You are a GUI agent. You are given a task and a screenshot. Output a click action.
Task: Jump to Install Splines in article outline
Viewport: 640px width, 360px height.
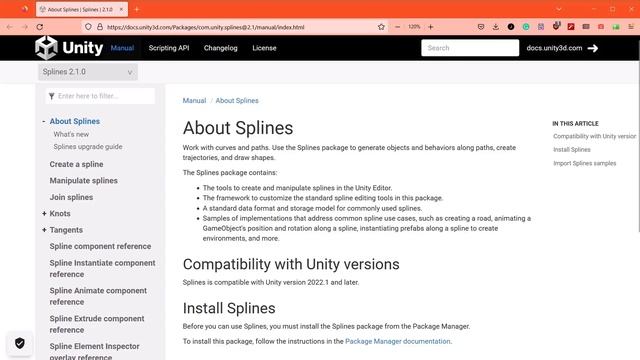click(571, 150)
